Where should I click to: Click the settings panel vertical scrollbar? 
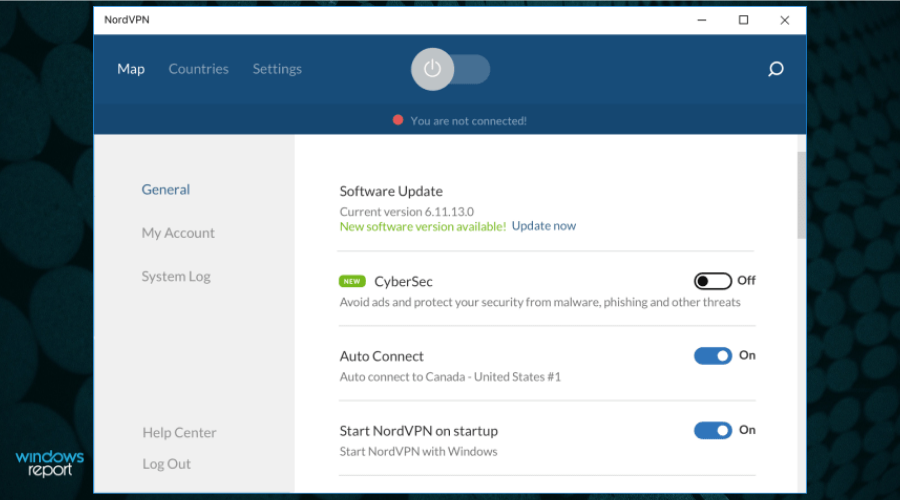click(x=801, y=195)
